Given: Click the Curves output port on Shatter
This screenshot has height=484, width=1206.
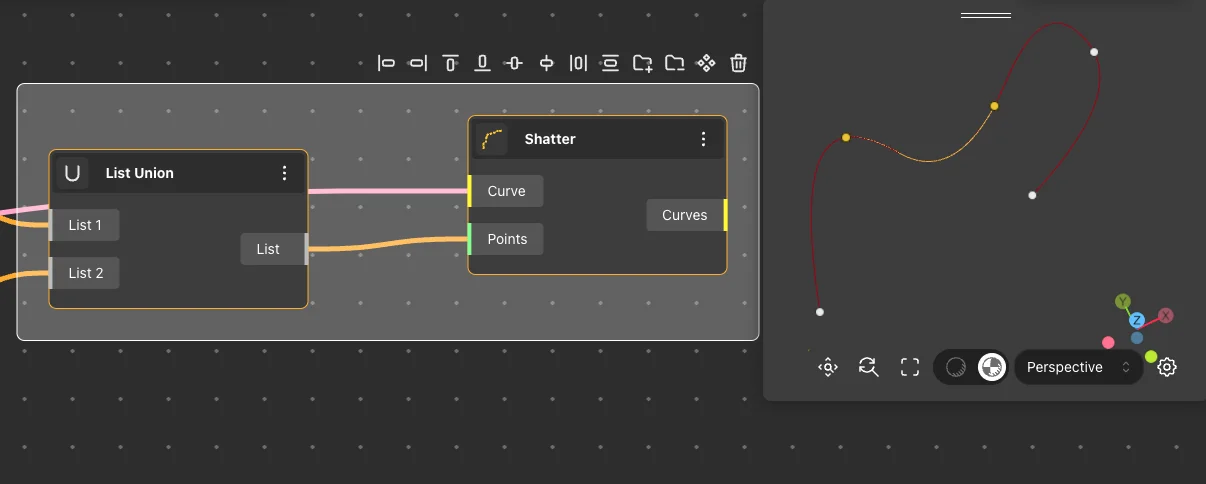Looking at the screenshot, I should coord(725,215).
